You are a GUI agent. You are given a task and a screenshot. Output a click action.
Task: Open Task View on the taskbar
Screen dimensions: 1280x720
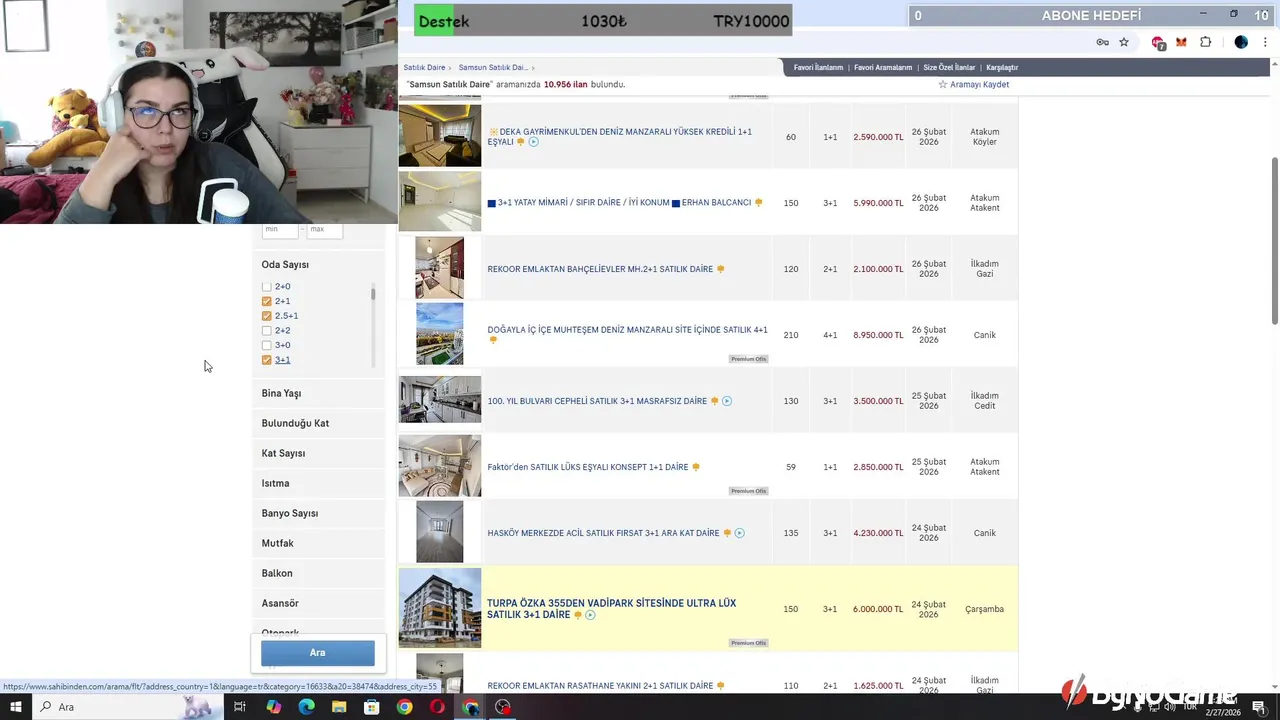[x=240, y=707]
